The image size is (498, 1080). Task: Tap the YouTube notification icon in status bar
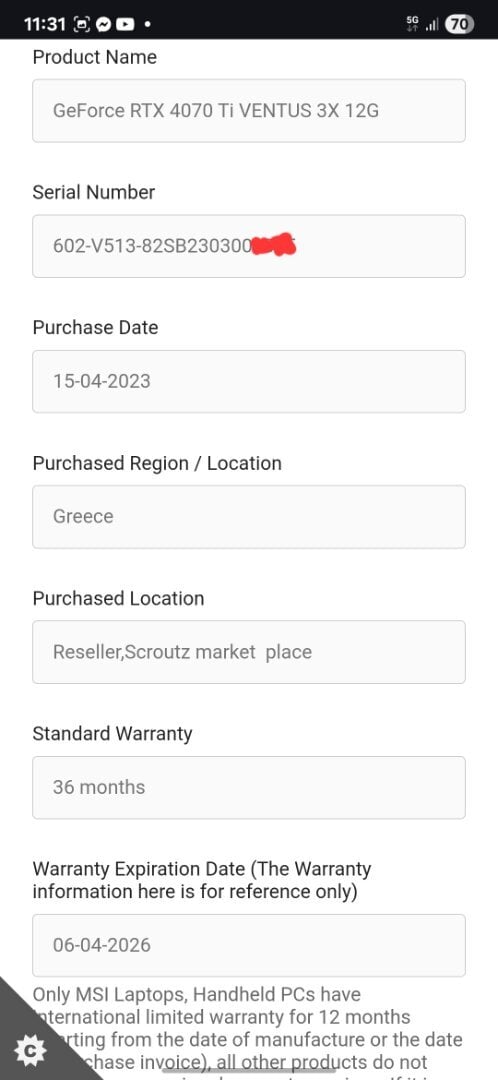coord(125,25)
